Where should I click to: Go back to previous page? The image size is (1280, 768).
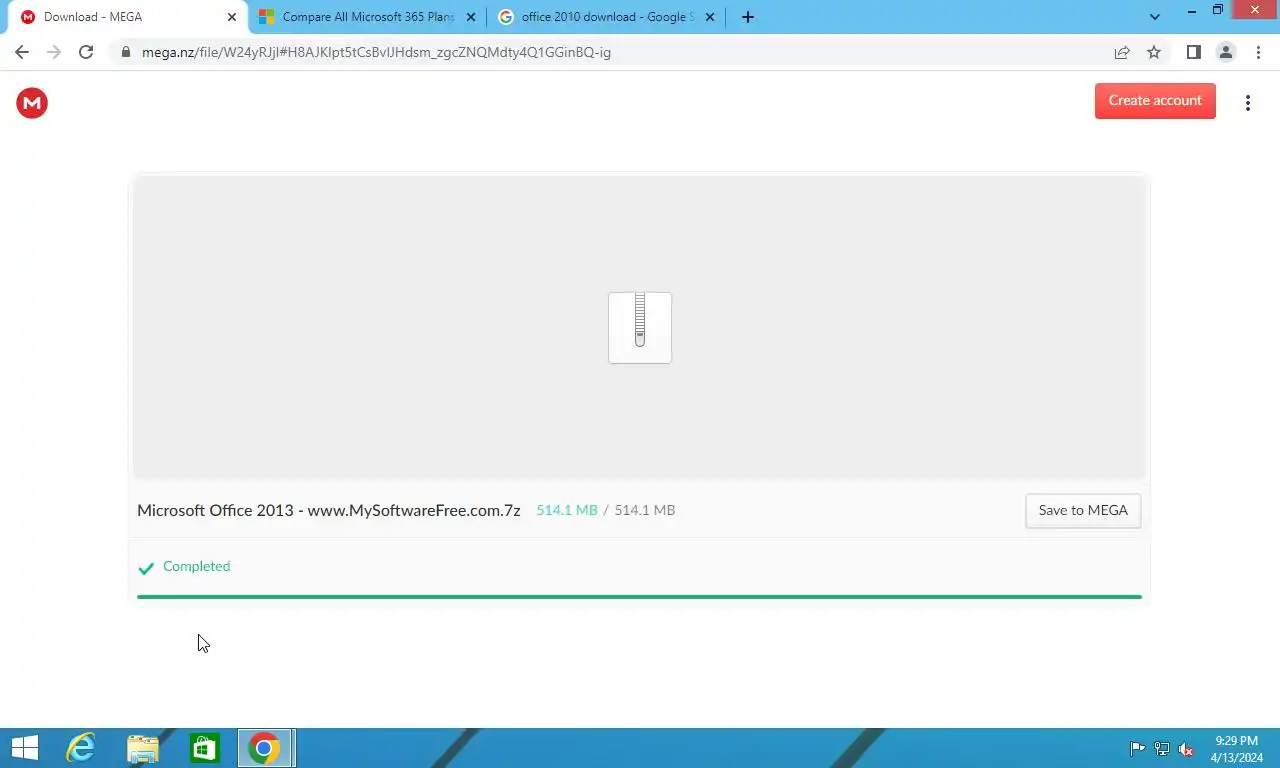pos(22,52)
